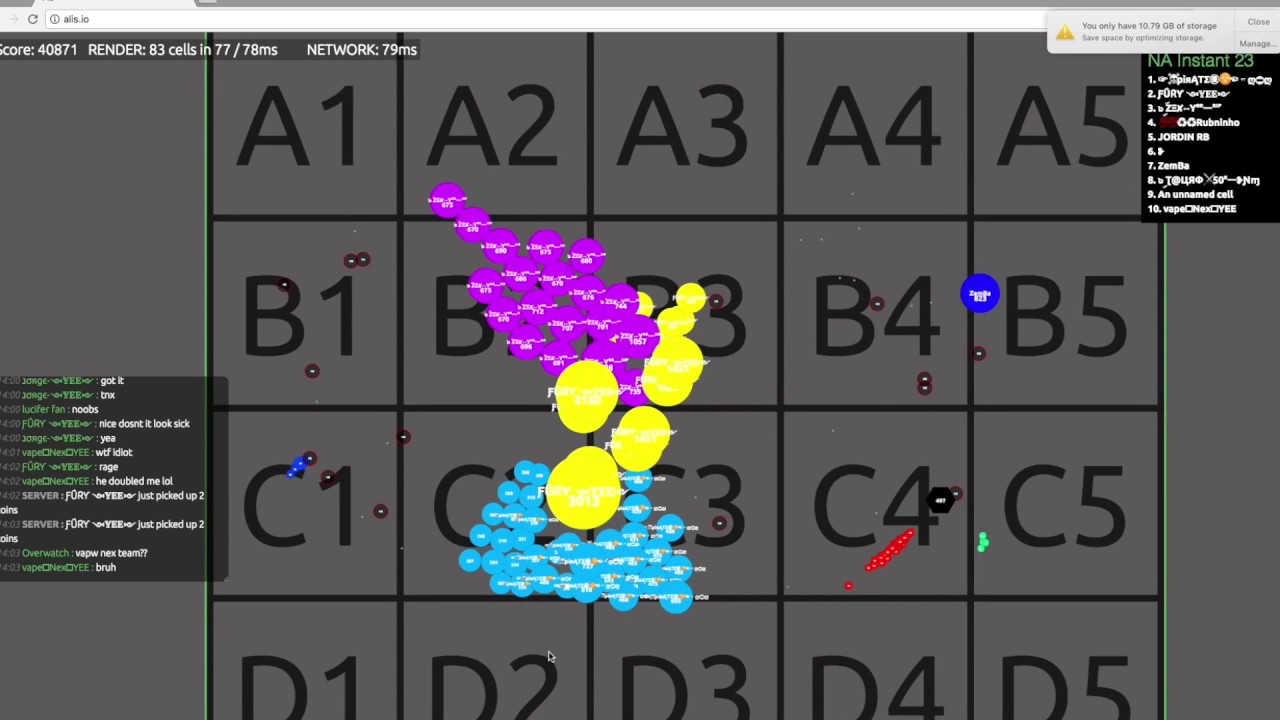Select leaderboard rank 8 entry
Screen dimensions: 1280x720
point(1204,180)
